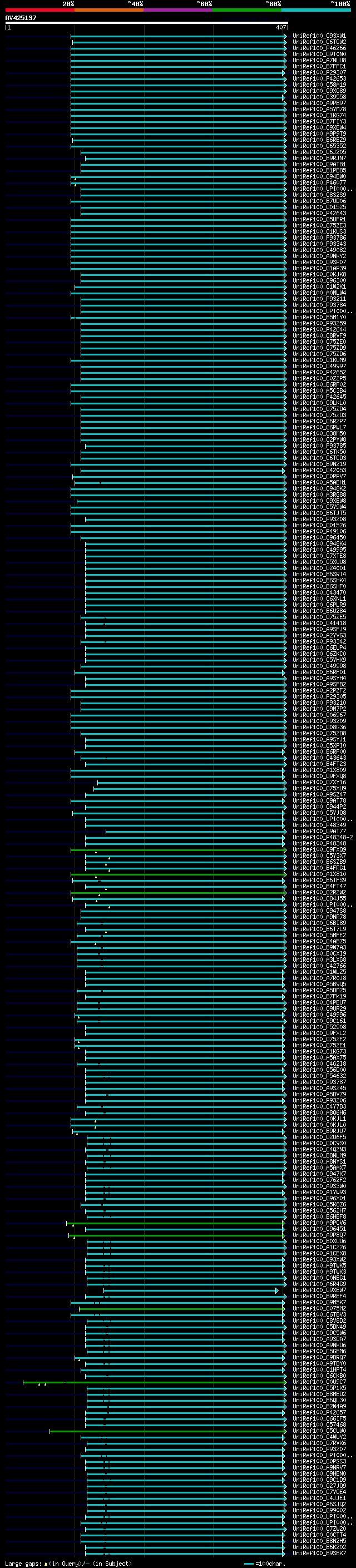
Task: Select the UniRef100_A9SDA7 label
Action: pos(319,1339)
